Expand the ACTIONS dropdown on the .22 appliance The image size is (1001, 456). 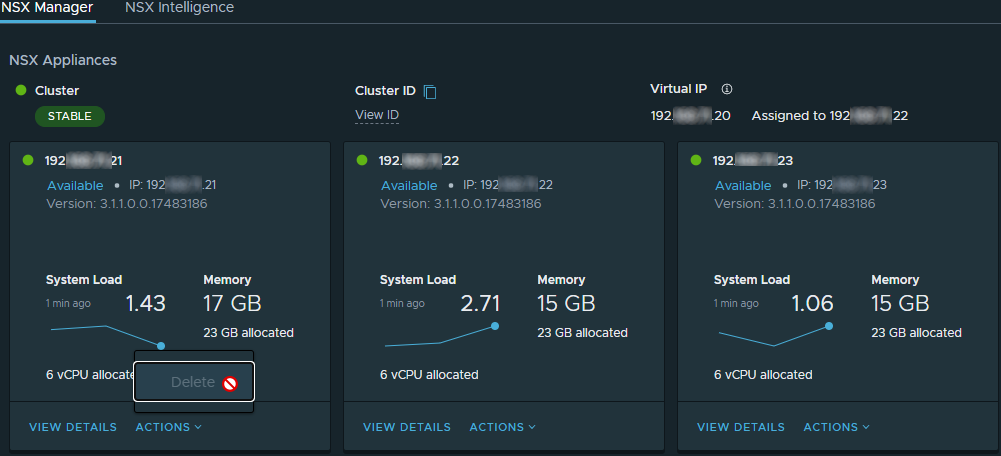coord(502,427)
